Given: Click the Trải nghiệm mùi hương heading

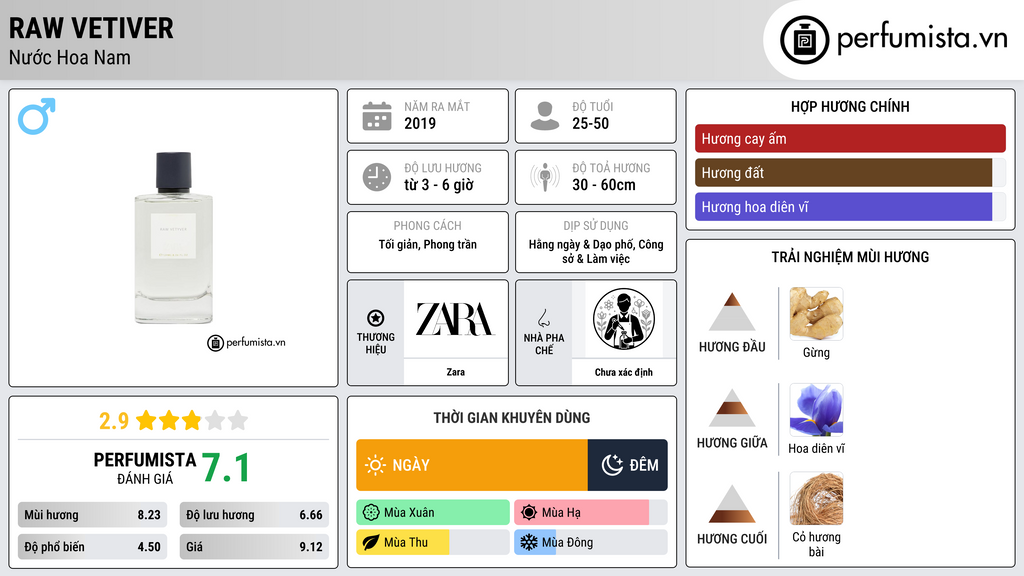Looking at the screenshot, I should [850, 257].
